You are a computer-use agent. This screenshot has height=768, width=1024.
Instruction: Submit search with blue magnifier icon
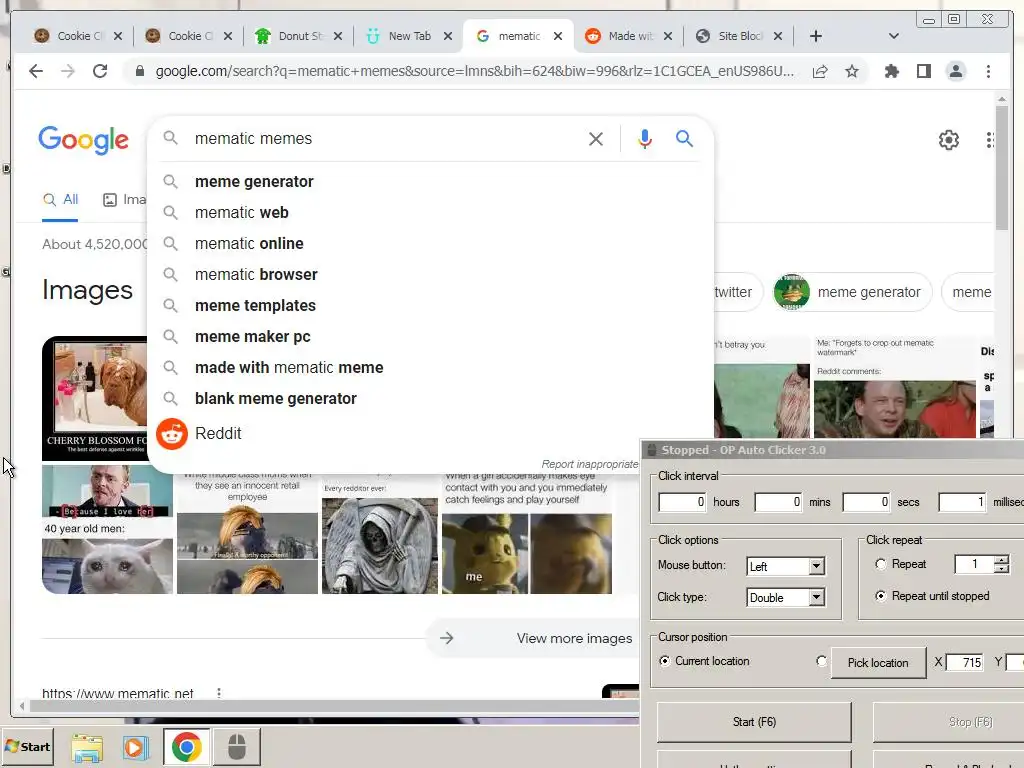pos(684,138)
